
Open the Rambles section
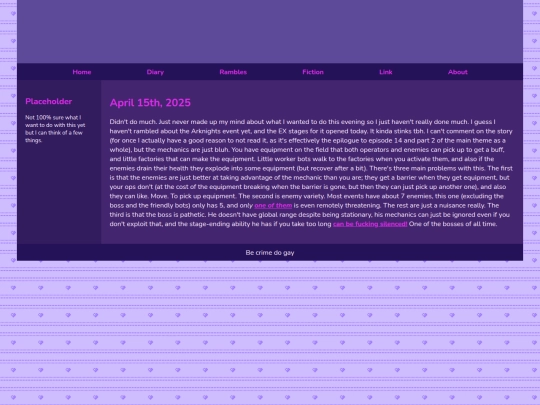[x=233, y=72]
